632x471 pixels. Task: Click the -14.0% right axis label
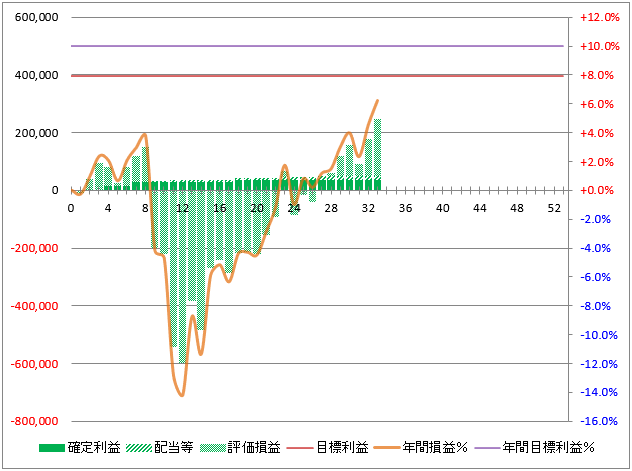tap(599, 392)
